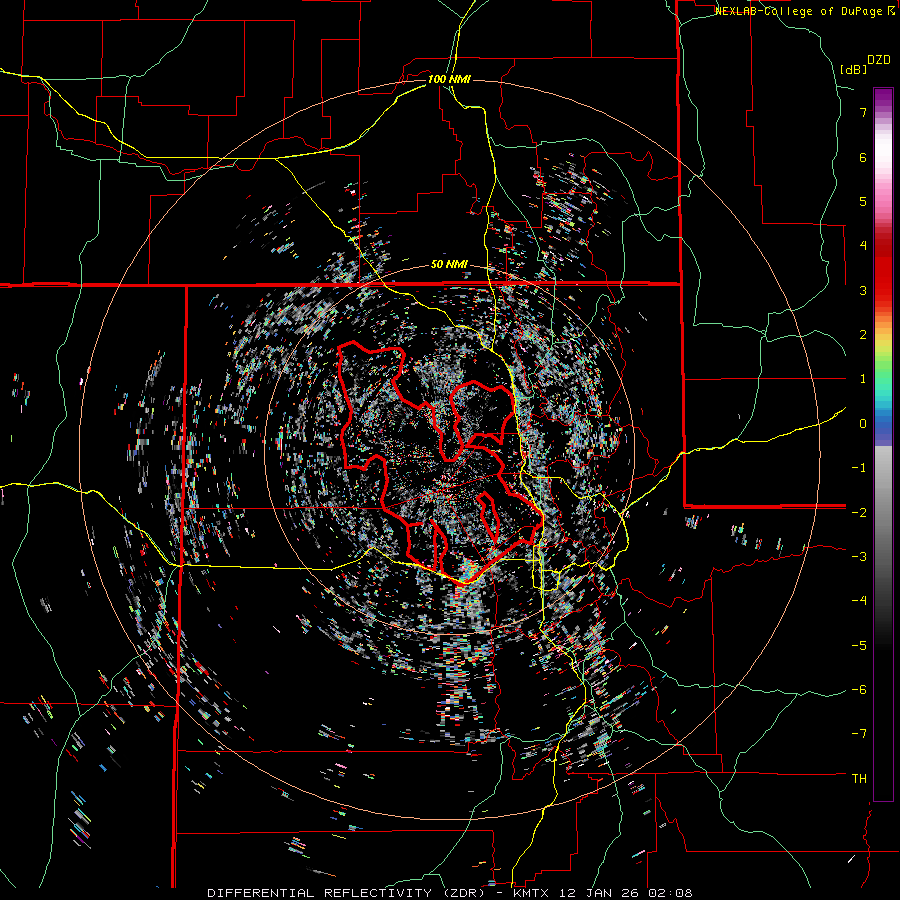The image size is (900, 900).
Task: Click the 12 JAN 26 date text
Action: click(x=598, y=893)
